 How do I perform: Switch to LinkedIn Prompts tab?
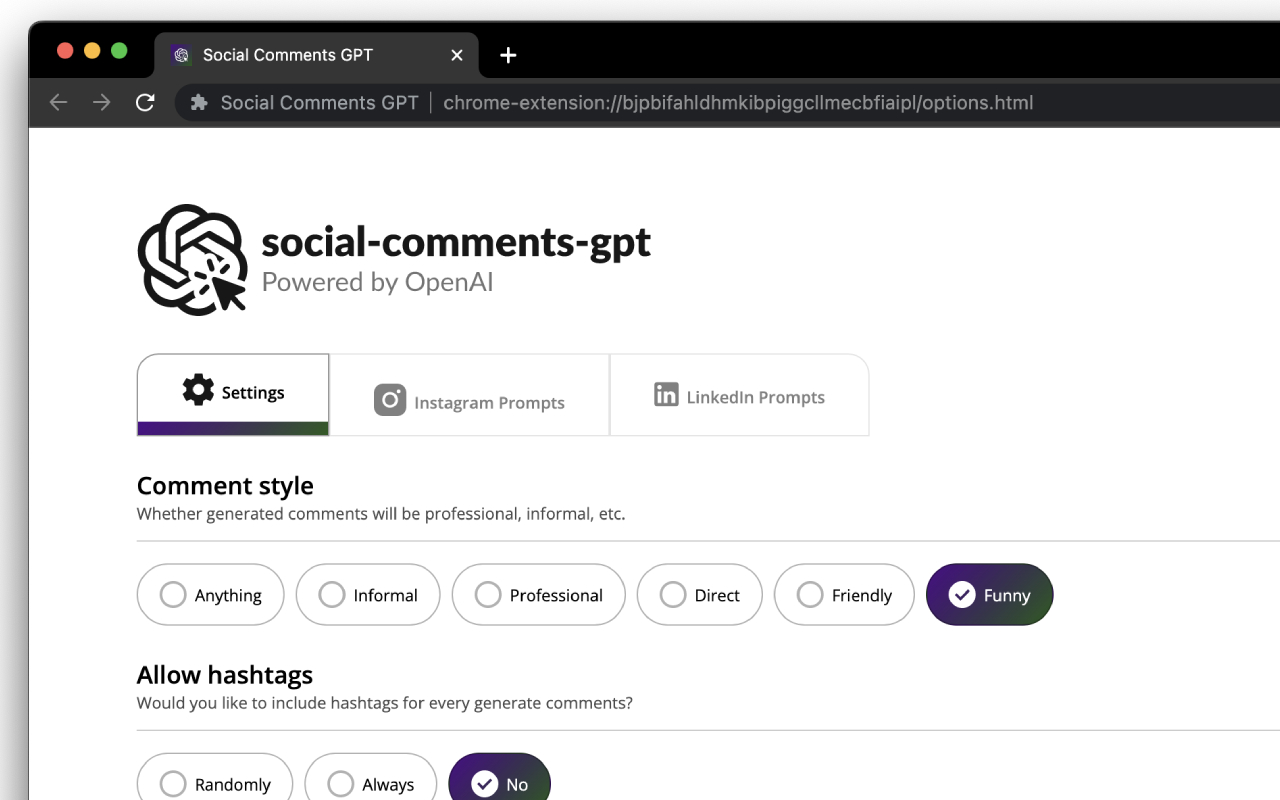click(x=739, y=394)
